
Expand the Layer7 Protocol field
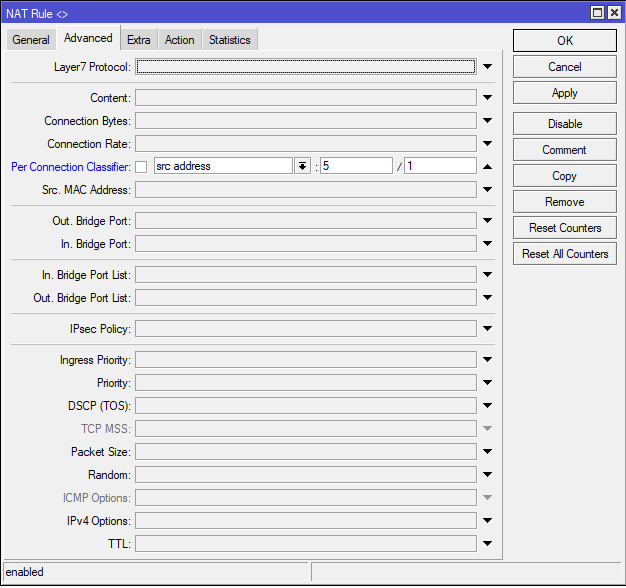click(487, 66)
